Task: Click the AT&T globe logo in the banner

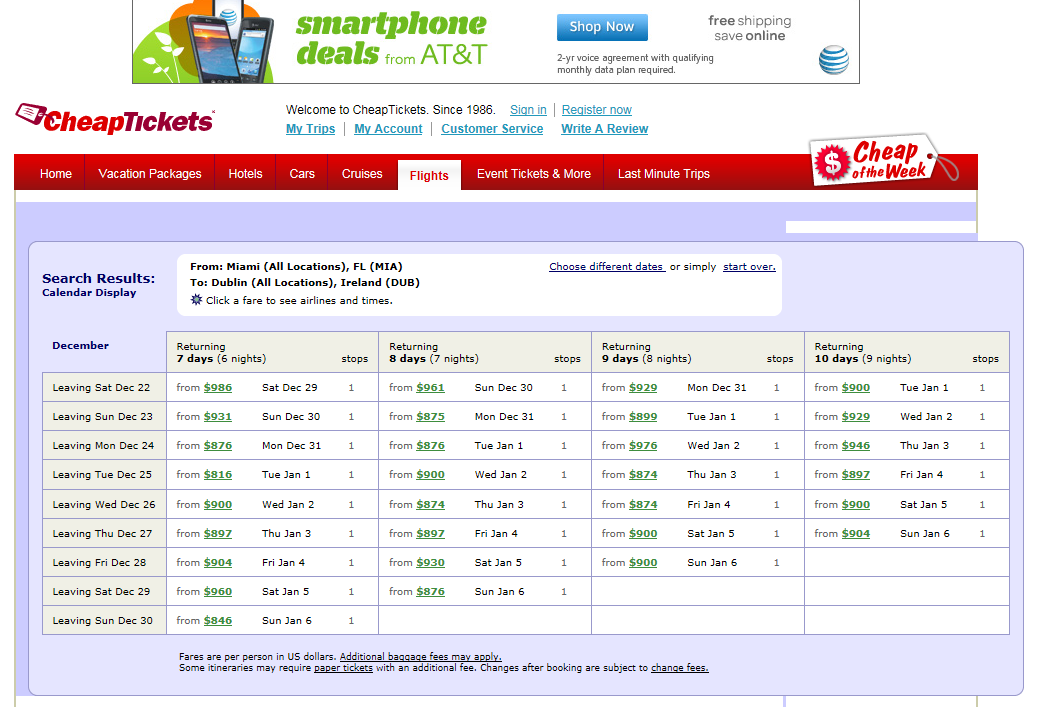Action: click(834, 60)
